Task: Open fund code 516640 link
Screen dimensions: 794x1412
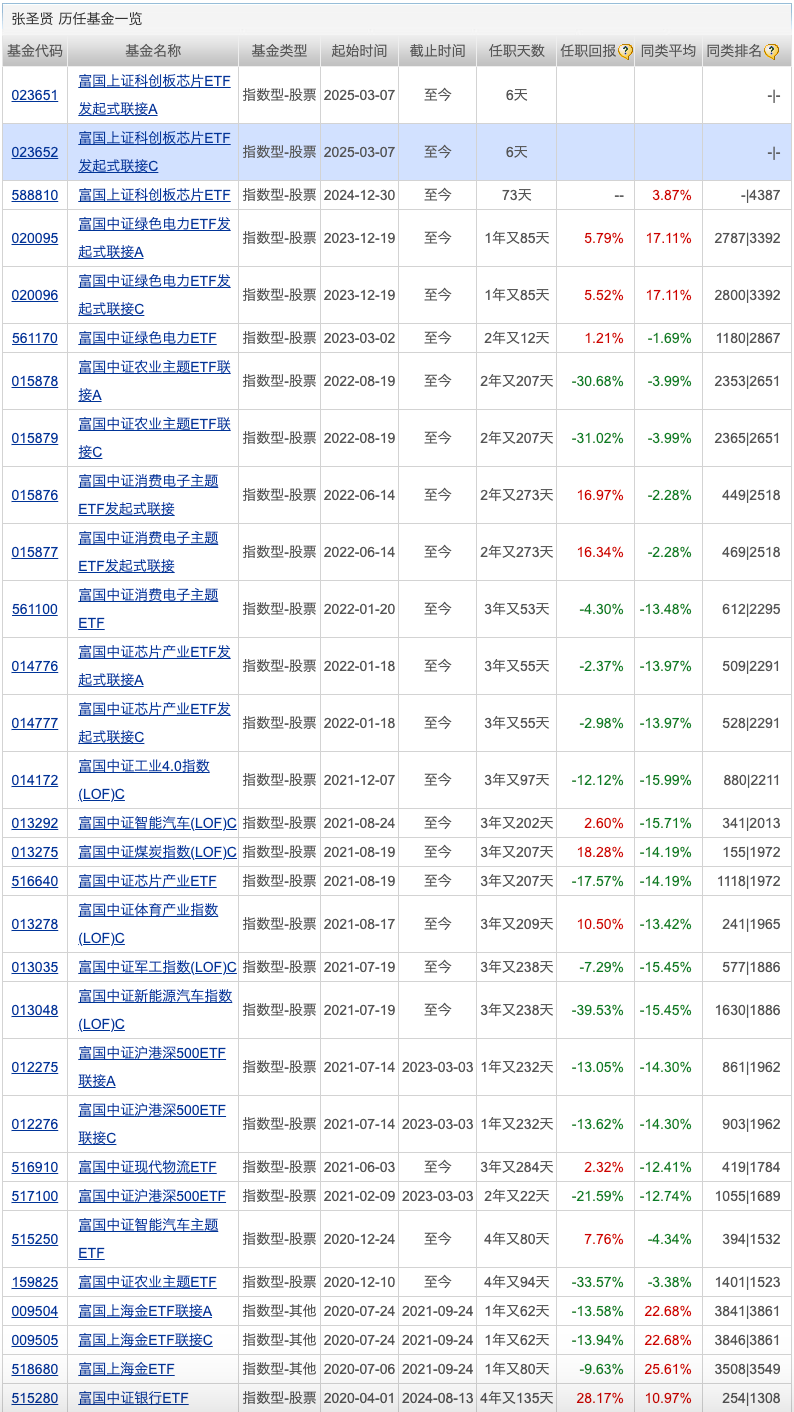Action: coord(35,881)
